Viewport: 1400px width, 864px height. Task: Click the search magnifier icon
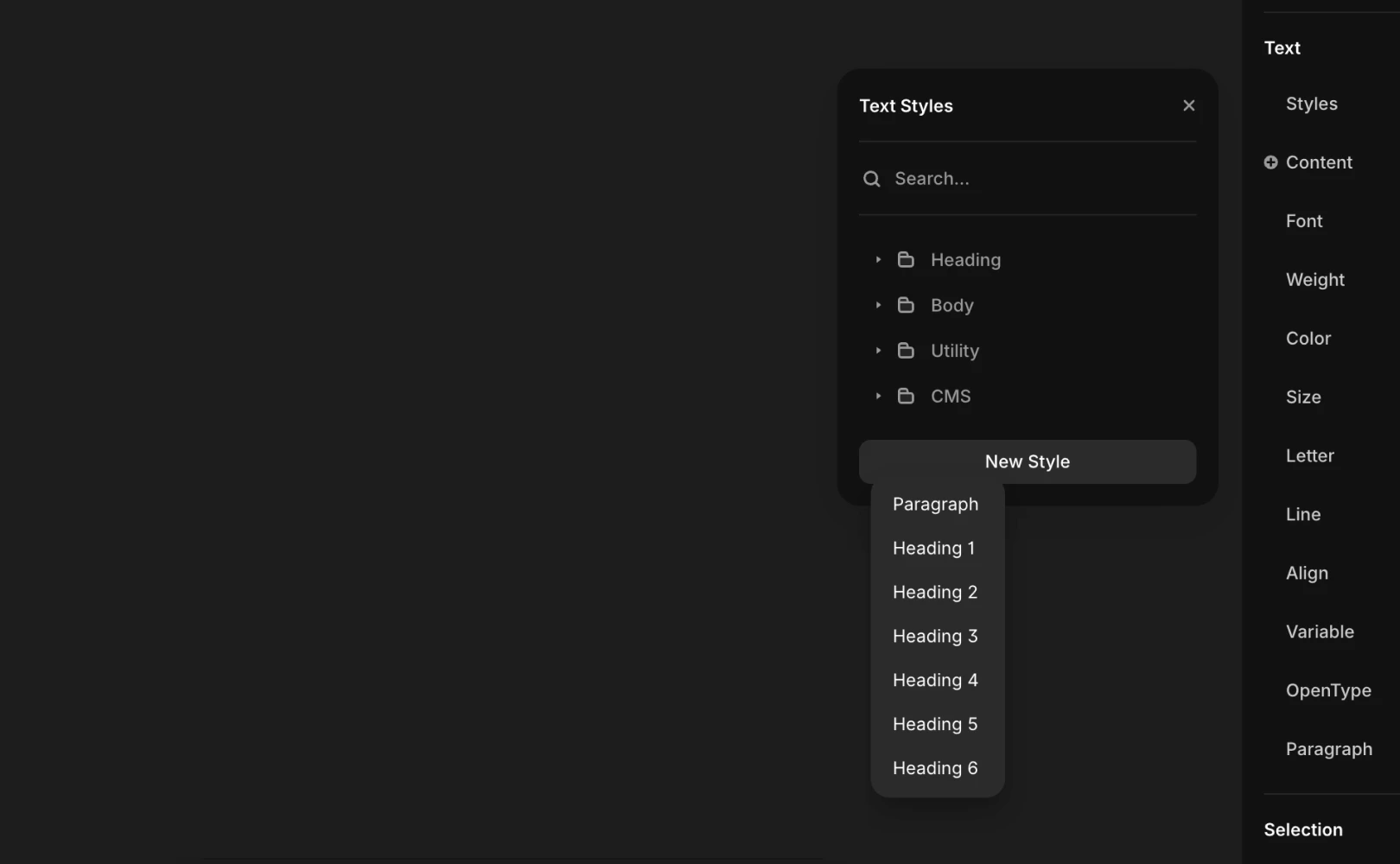click(872, 179)
